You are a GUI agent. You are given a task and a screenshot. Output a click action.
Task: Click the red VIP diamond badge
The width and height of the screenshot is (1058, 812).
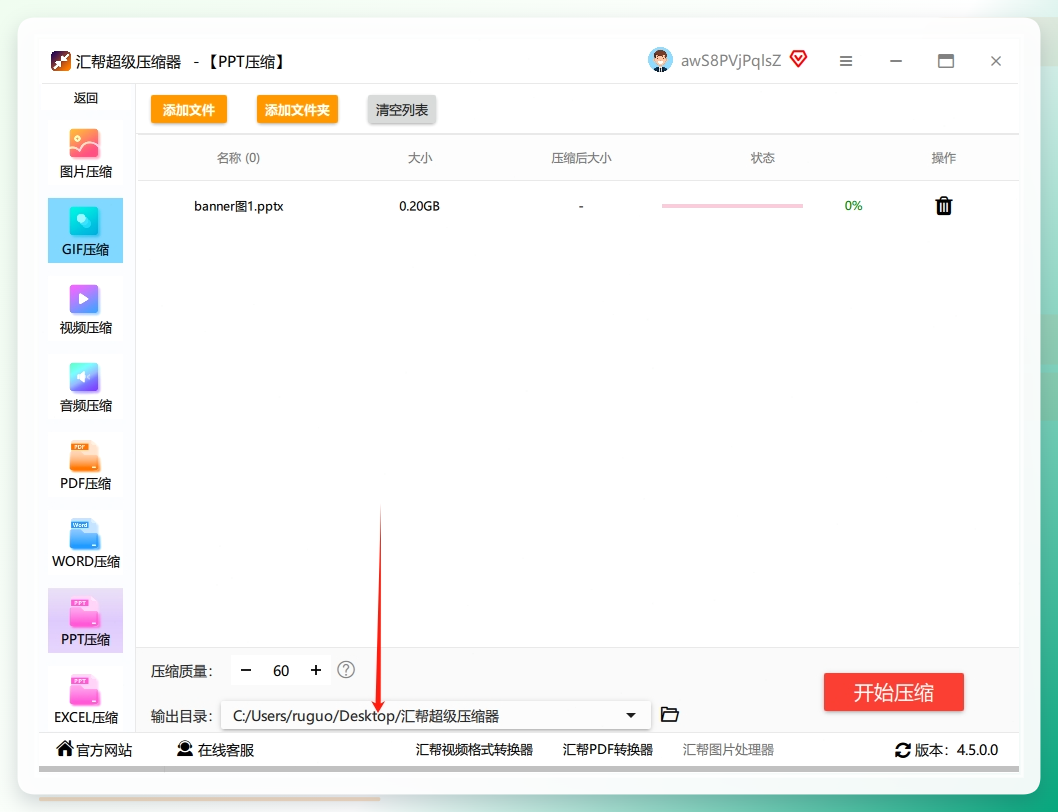798,59
